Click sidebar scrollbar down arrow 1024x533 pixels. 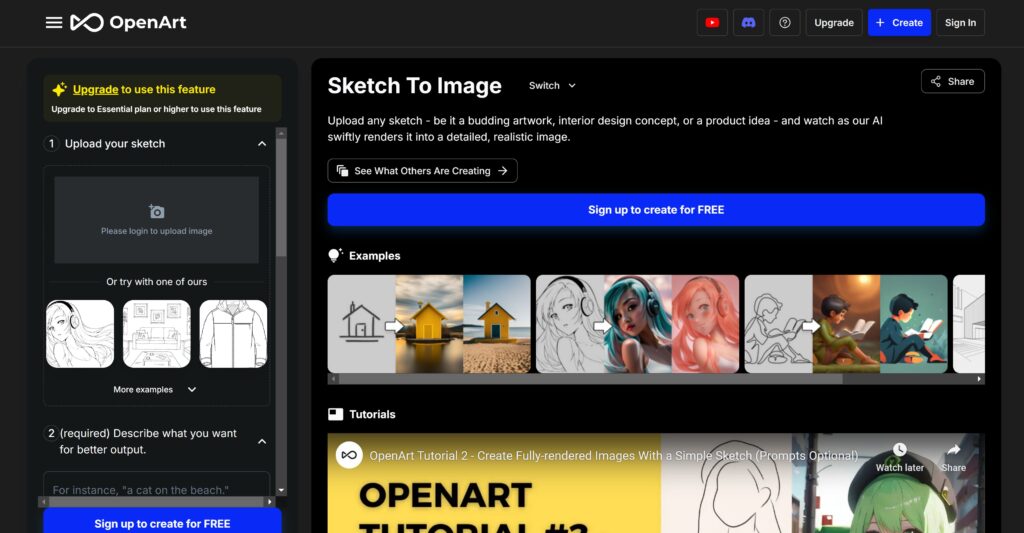(x=281, y=490)
